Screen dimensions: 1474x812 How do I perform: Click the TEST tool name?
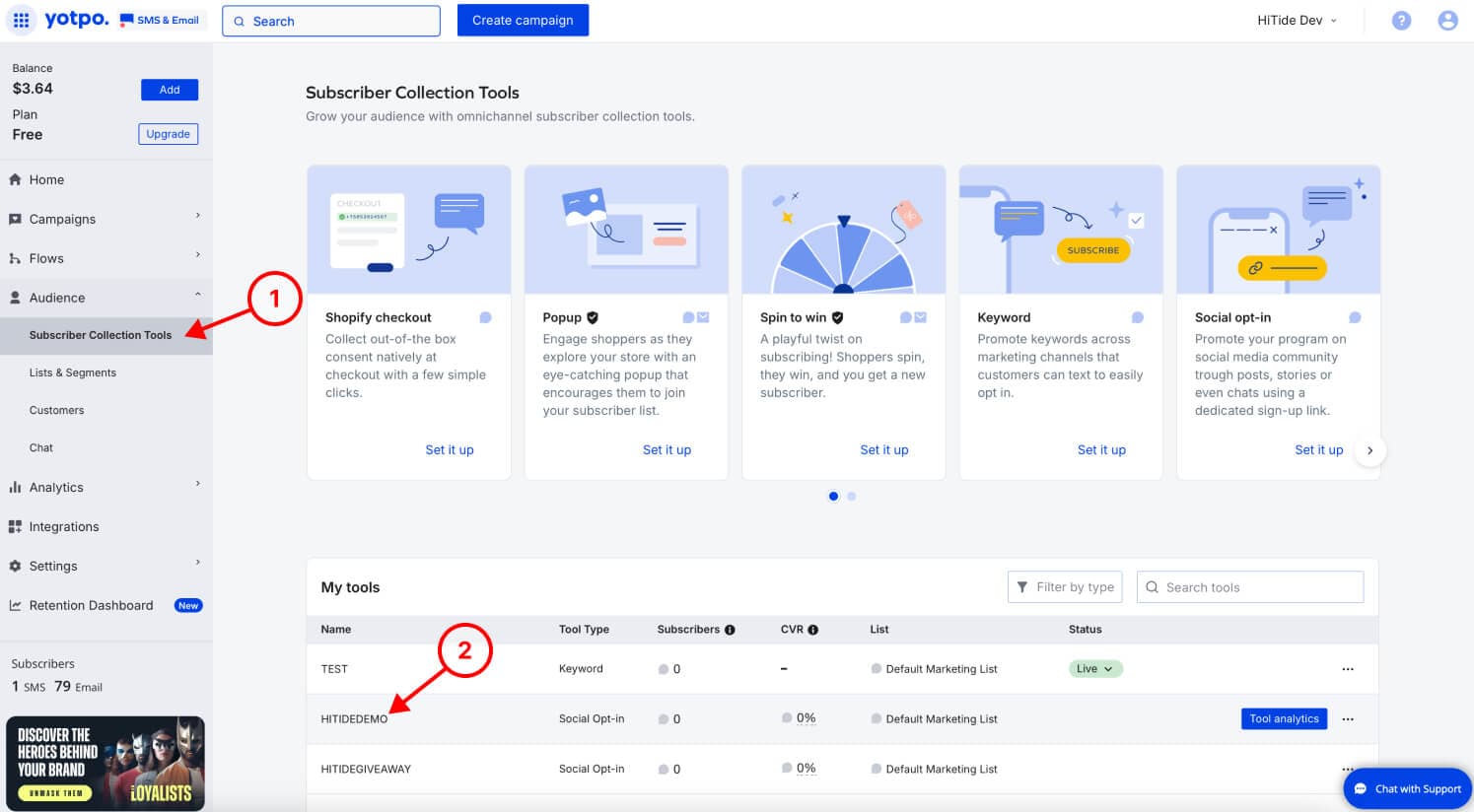[x=334, y=669]
